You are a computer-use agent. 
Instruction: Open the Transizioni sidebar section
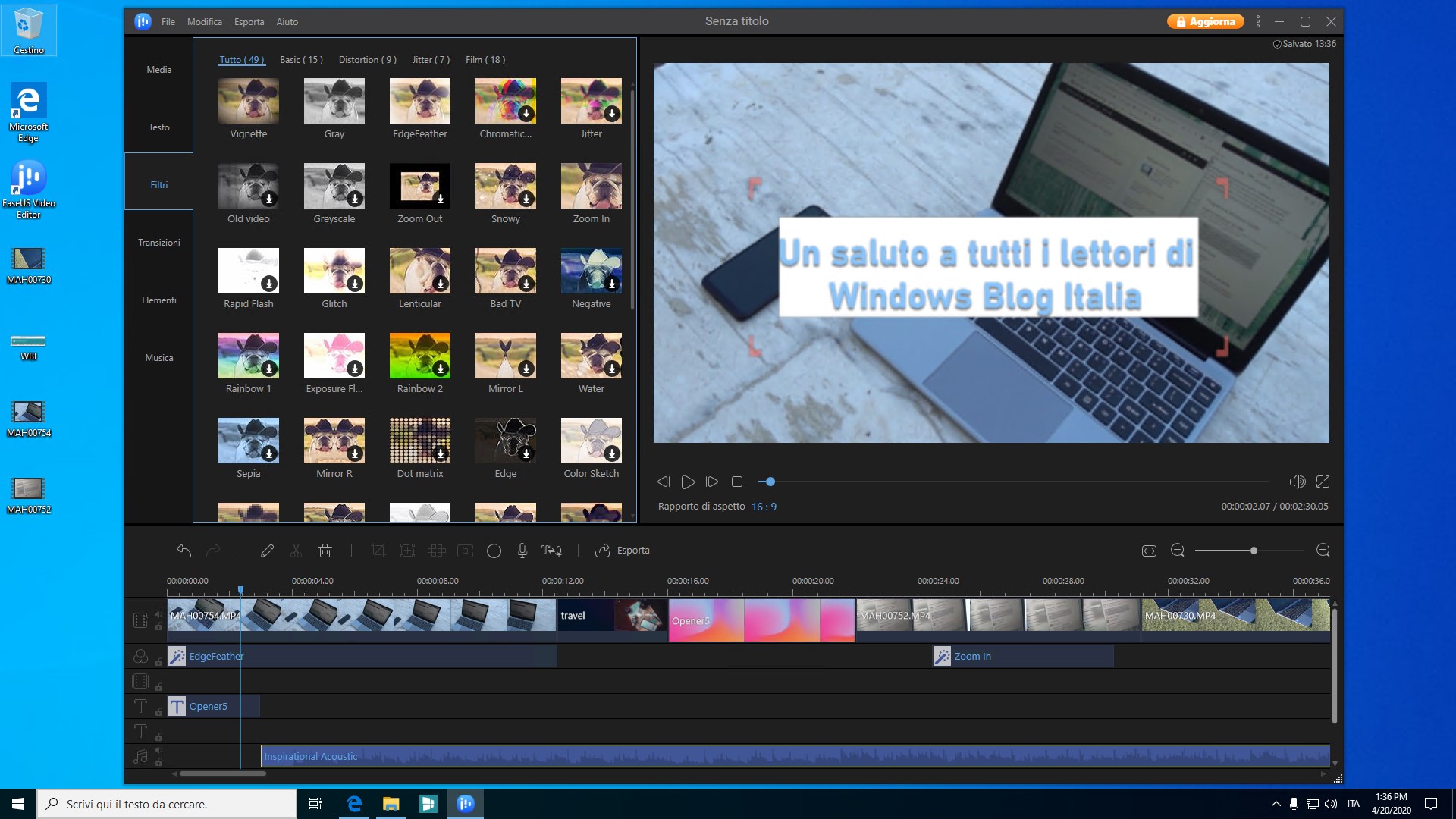tap(159, 243)
